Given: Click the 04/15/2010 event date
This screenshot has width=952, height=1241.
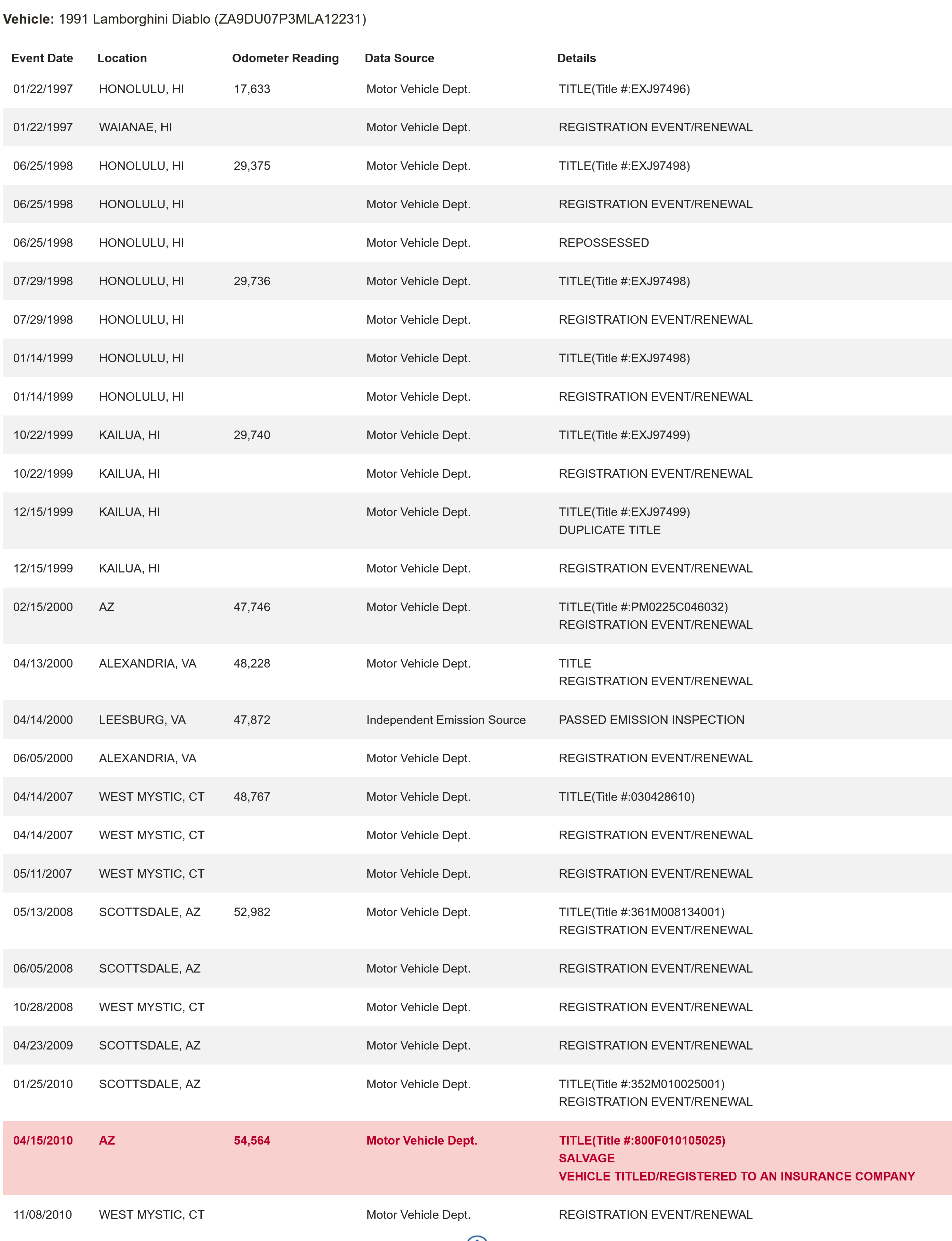Looking at the screenshot, I should click(43, 1140).
